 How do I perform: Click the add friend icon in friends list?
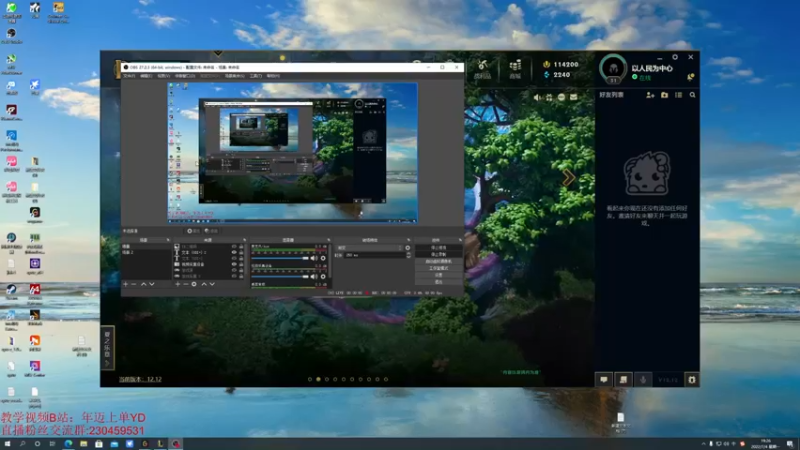click(x=650, y=95)
